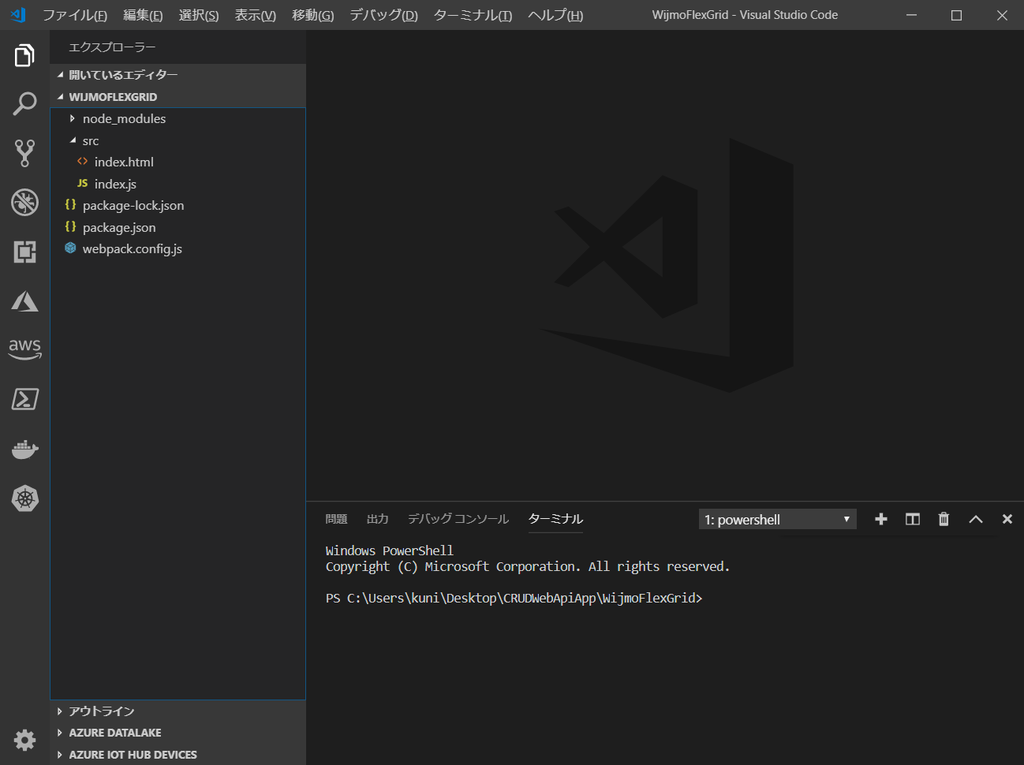Collapse the WIJMOFLEXGRID folder section
Viewport: 1024px width, 765px height.
pos(178,97)
